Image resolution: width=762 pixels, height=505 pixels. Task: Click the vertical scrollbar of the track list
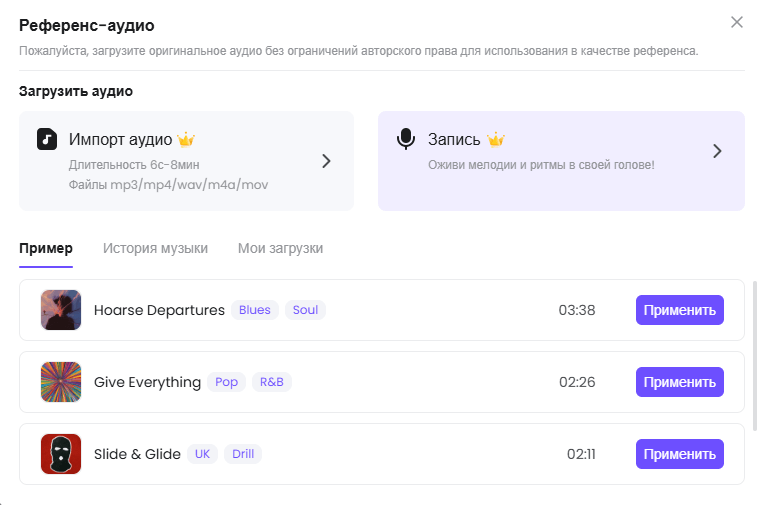tap(755, 355)
